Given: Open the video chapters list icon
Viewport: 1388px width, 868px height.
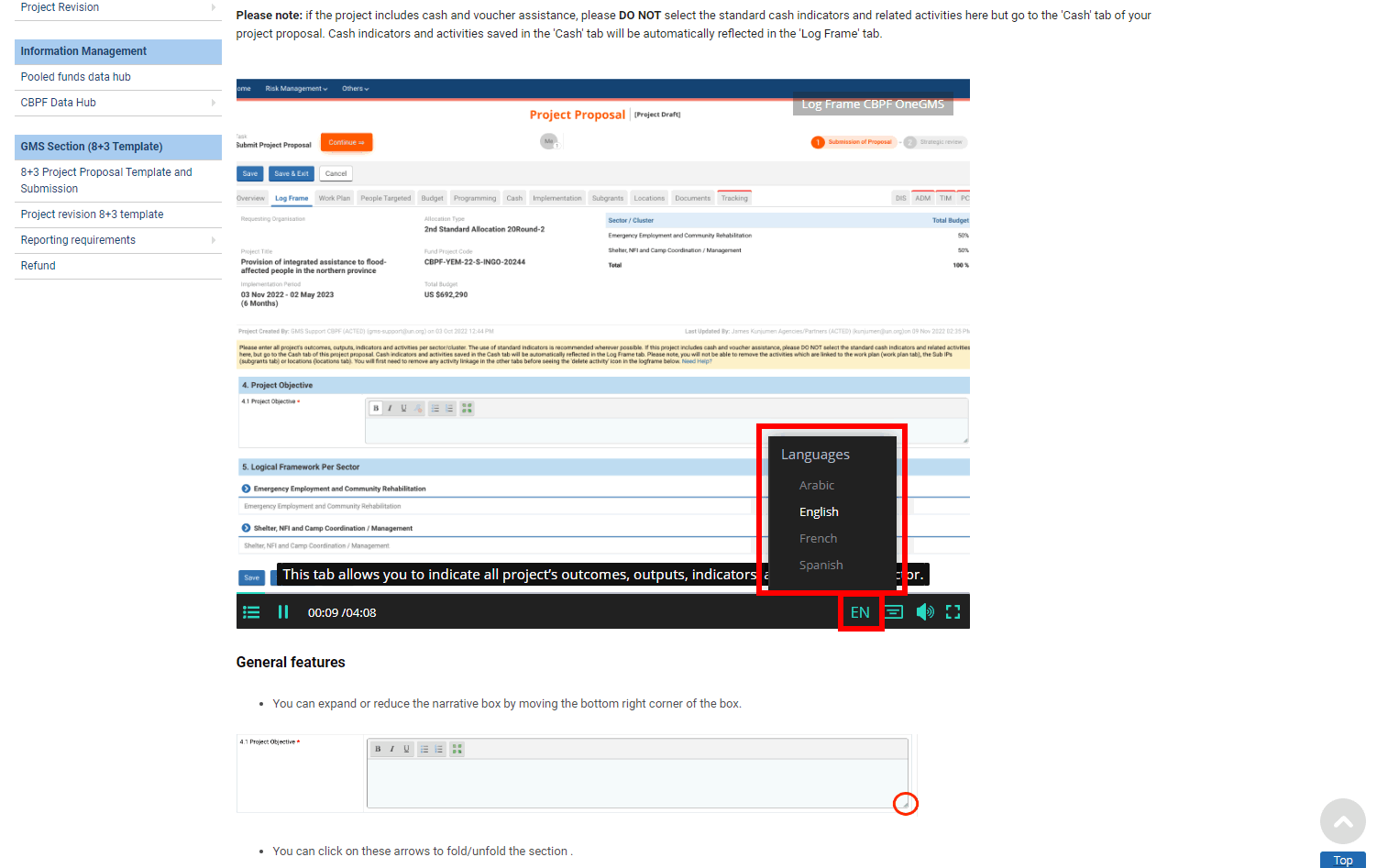Looking at the screenshot, I should [x=251, y=612].
